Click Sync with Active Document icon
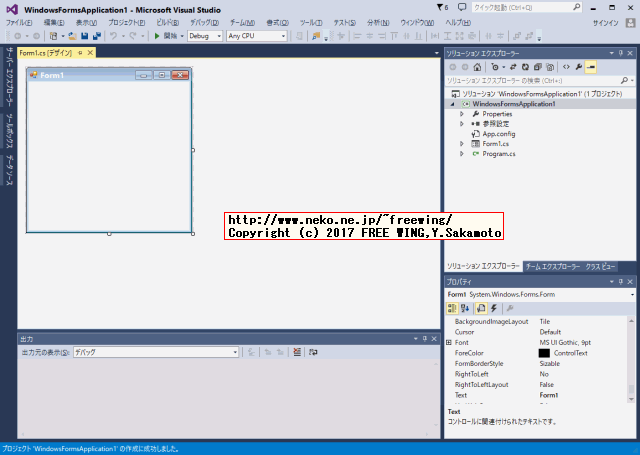 pyautogui.click(x=513, y=67)
